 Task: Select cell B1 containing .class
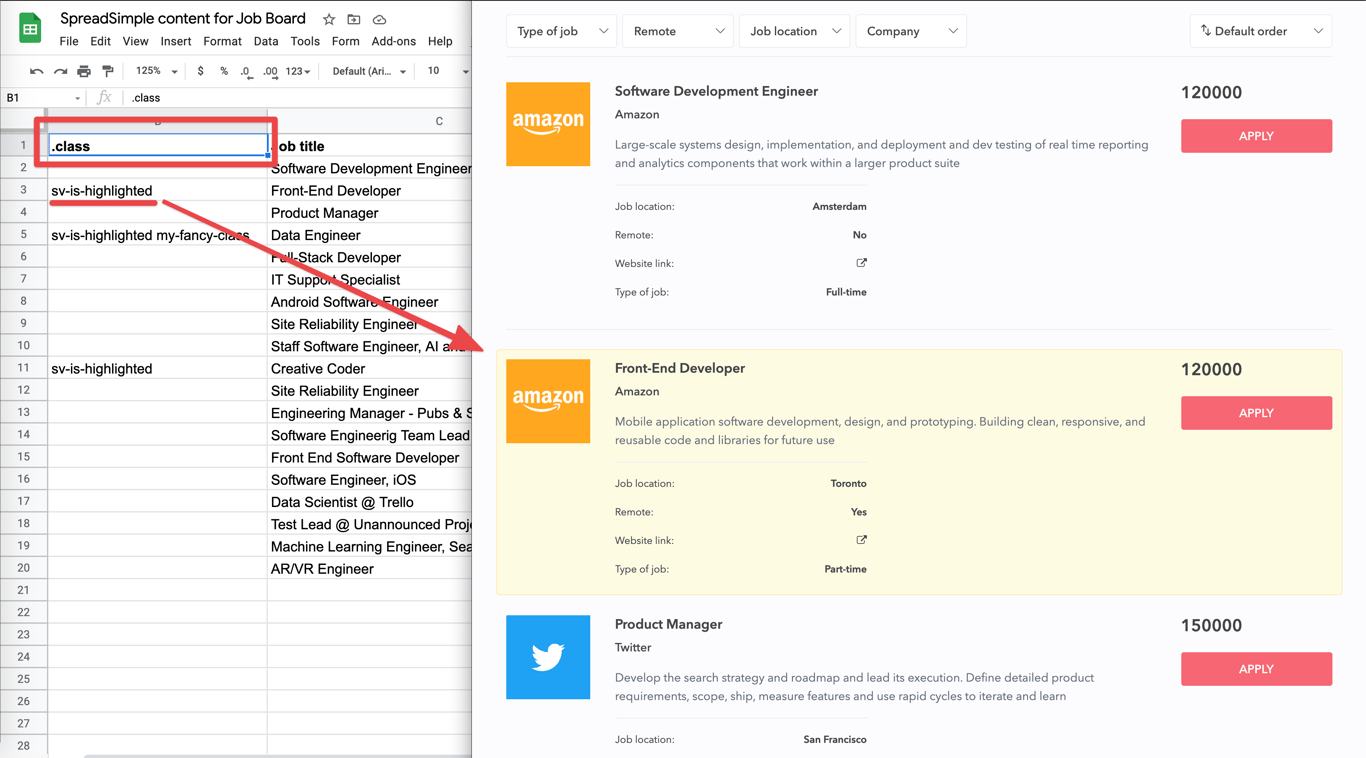pyautogui.click(x=158, y=146)
